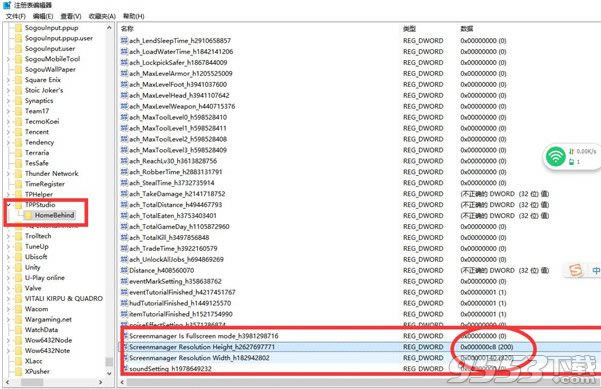The width and height of the screenshot is (601, 389).
Task: Click DWORD icon of ach_LendSleepTime value
Action: tap(124, 40)
